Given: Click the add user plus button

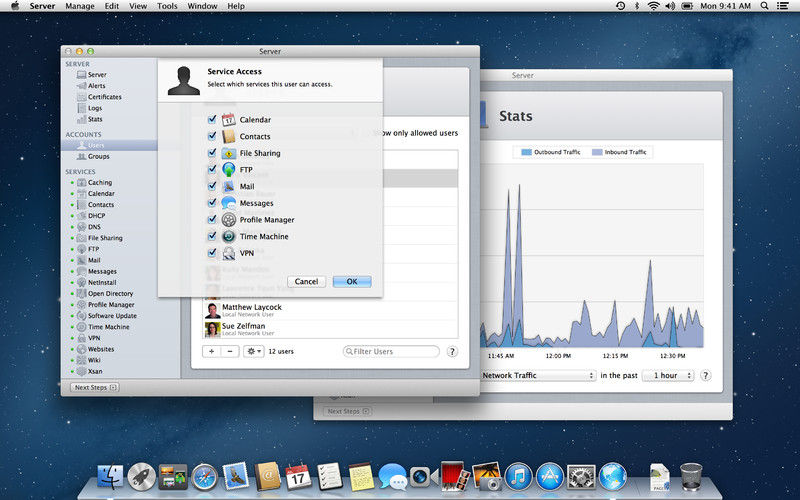Looking at the screenshot, I should click(x=212, y=352).
